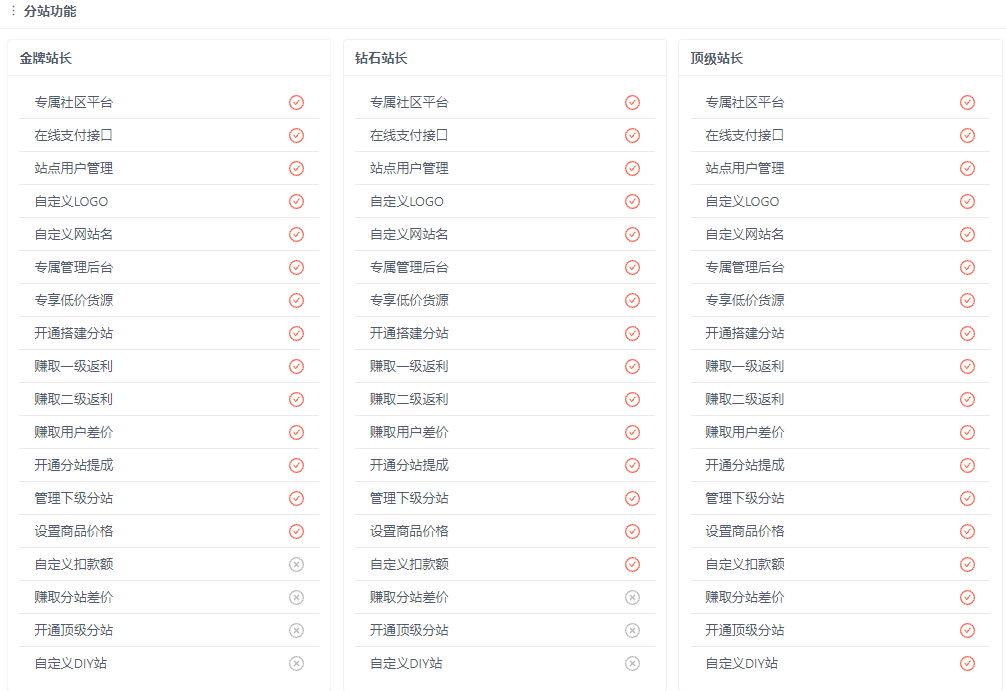Image resolution: width=1006 pixels, height=691 pixels.
Task: Click the check icon for 专属社区平台 under 顶级站长
Action: (968, 103)
